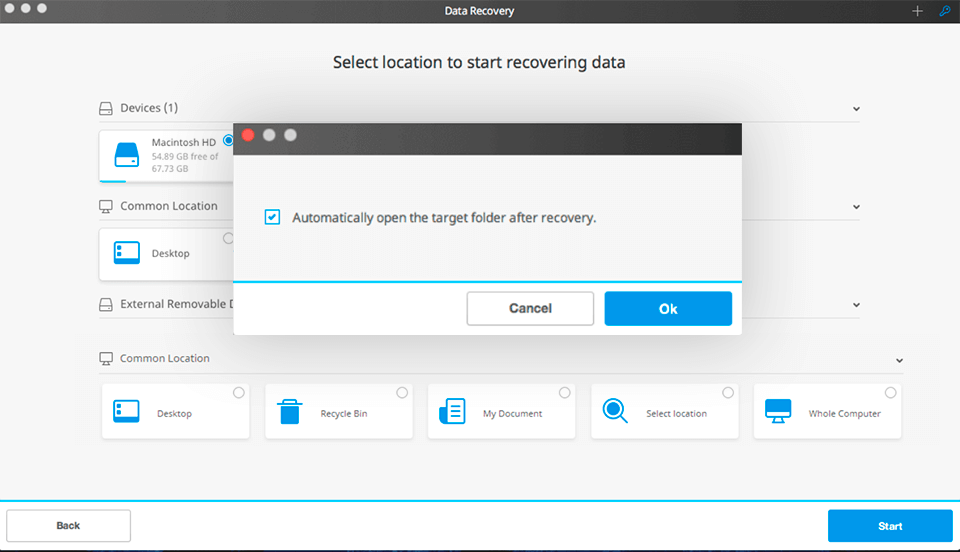The image size is (960, 552).
Task: Click the plus icon in title bar
Action: [x=917, y=11]
